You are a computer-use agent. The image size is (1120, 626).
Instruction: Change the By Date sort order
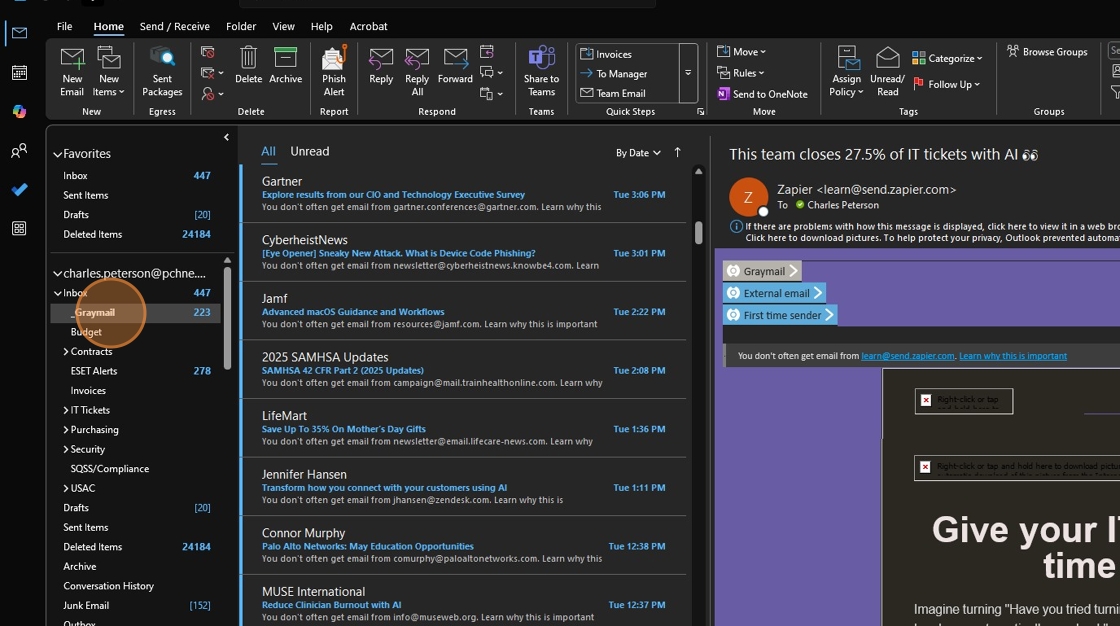[x=638, y=153]
